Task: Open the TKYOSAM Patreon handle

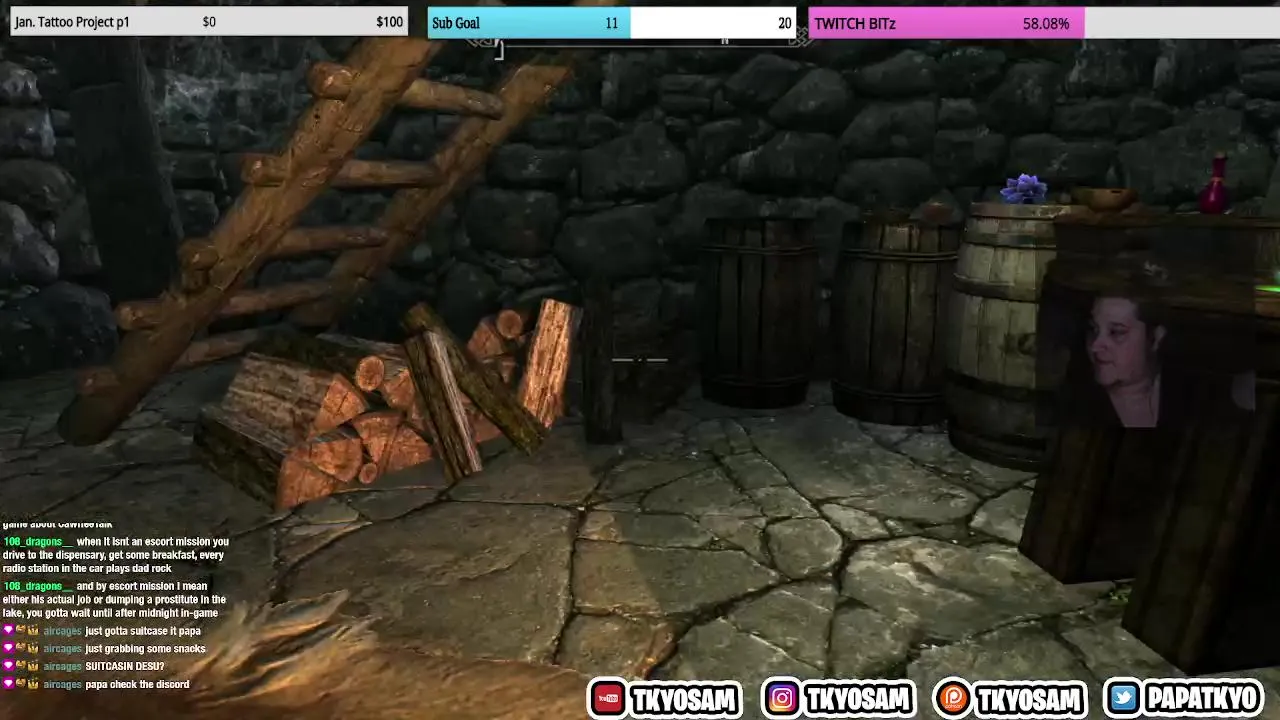Action: coord(1030,699)
